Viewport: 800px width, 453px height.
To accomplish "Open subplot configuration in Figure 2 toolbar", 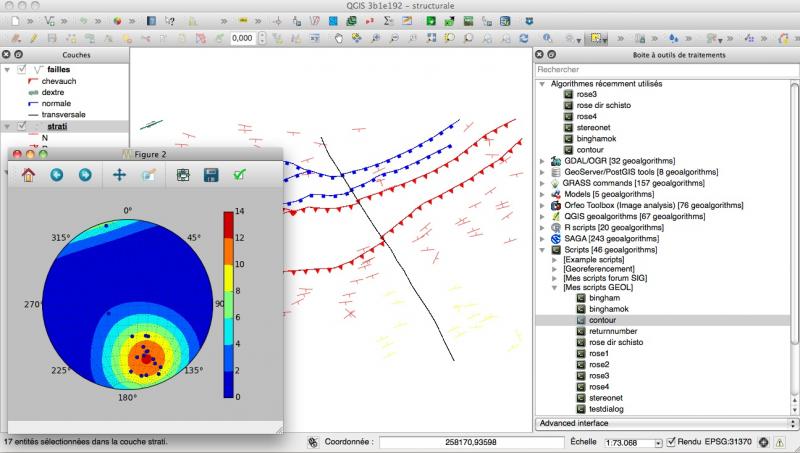I will (183, 175).
